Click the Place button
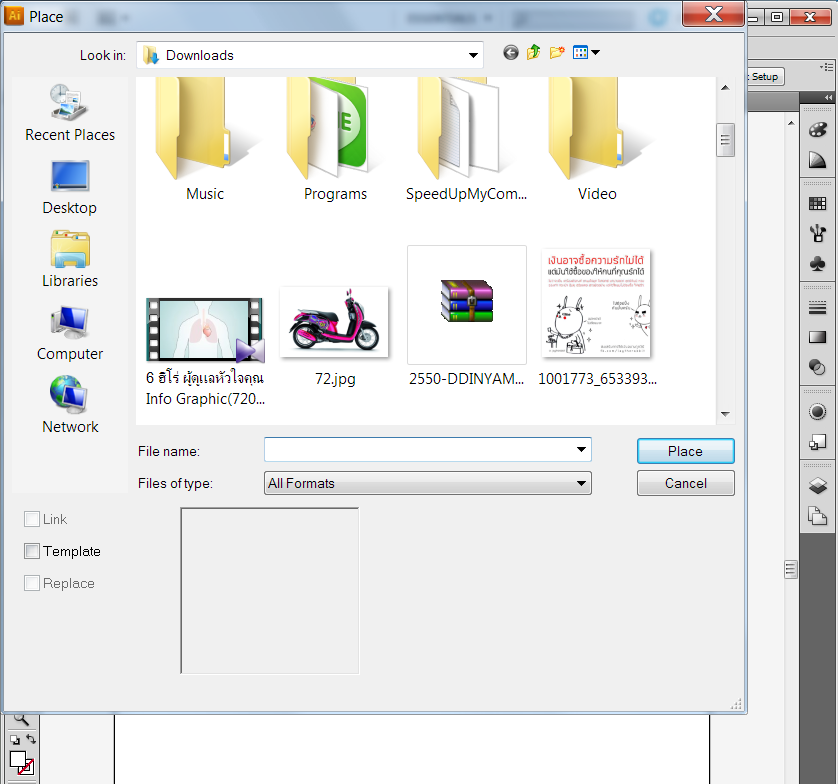This screenshot has height=784, width=838. click(x=686, y=451)
